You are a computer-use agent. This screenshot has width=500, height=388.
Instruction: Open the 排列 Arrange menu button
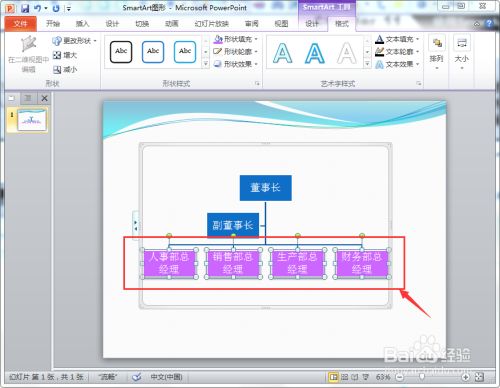coord(437,52)
